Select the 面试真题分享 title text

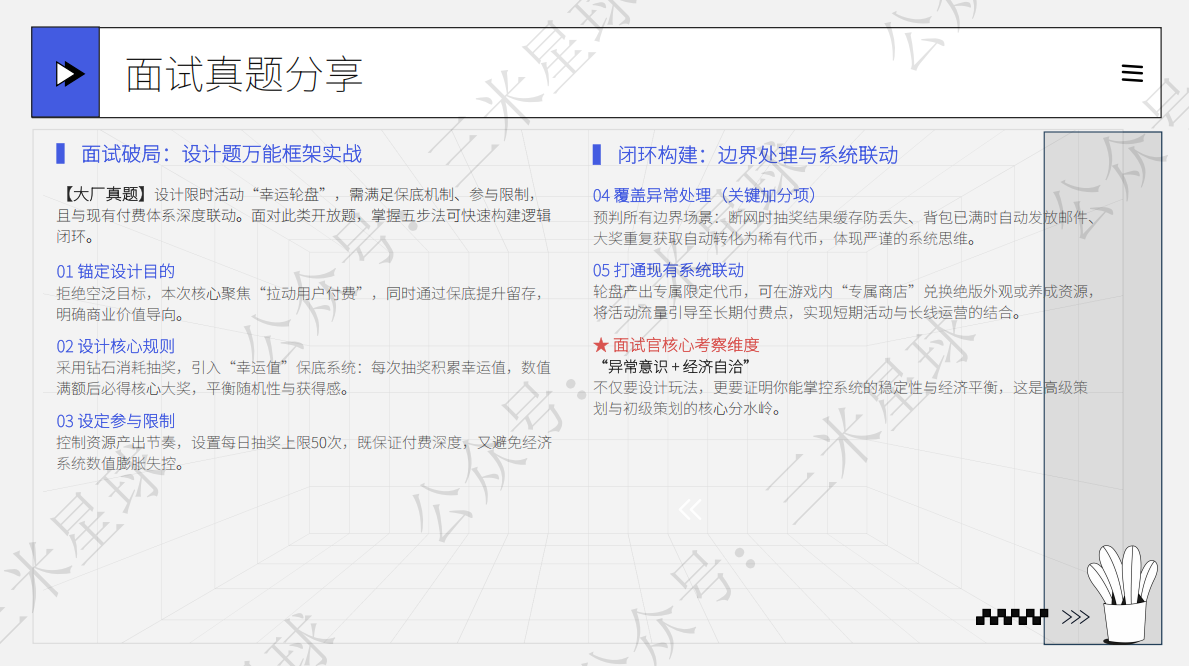coord(244,74)
